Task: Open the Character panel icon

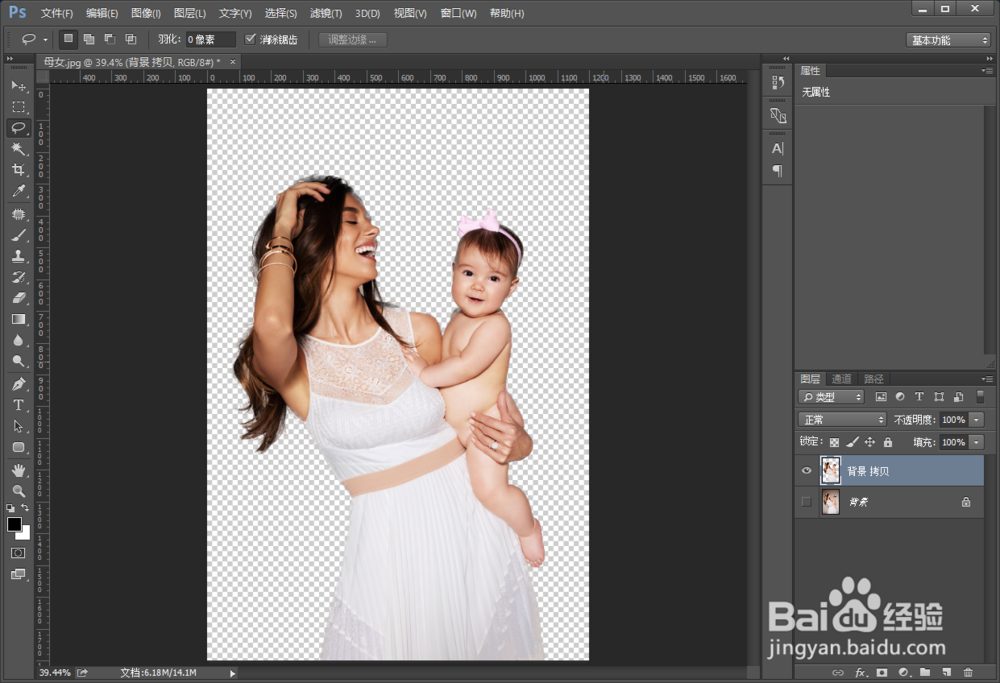Action: click(777, 149)
